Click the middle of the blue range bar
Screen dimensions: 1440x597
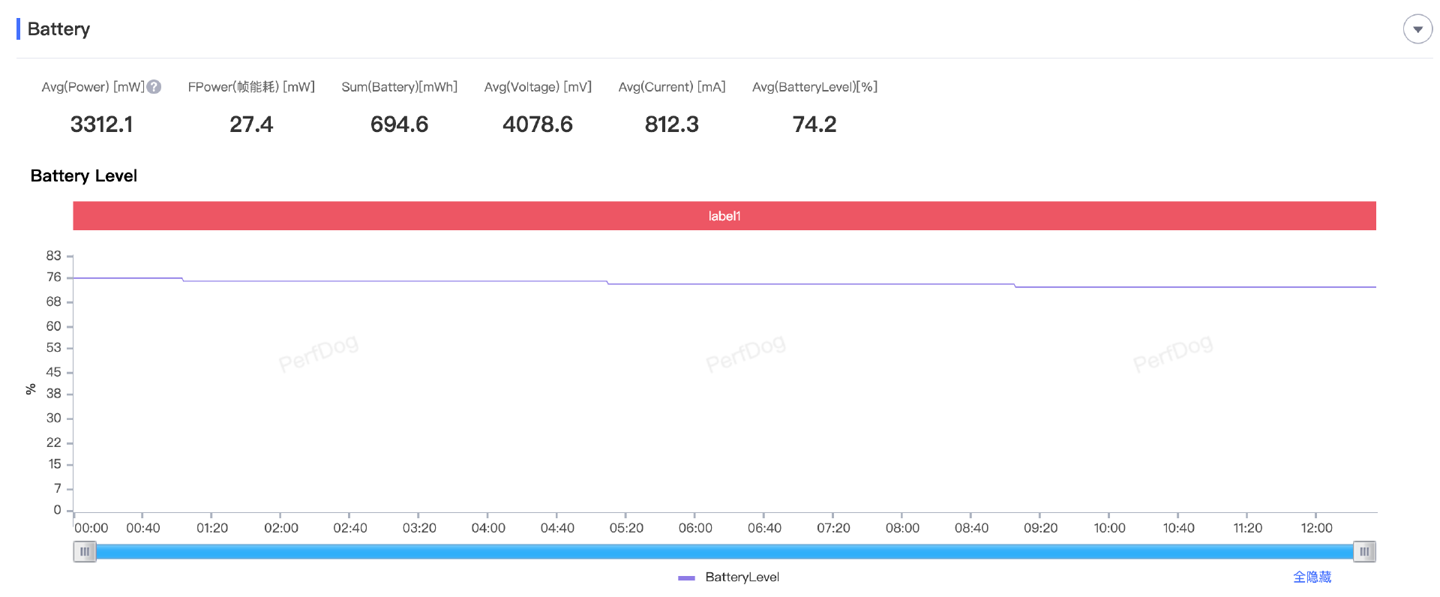coord(724,551)
